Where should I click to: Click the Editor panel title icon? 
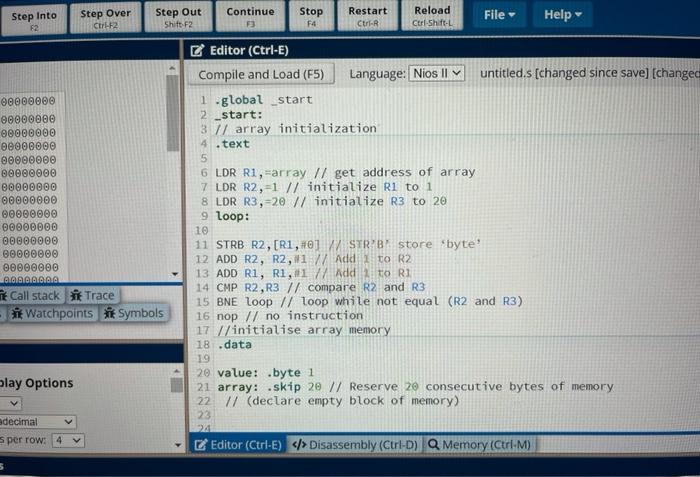coord(197,50)
